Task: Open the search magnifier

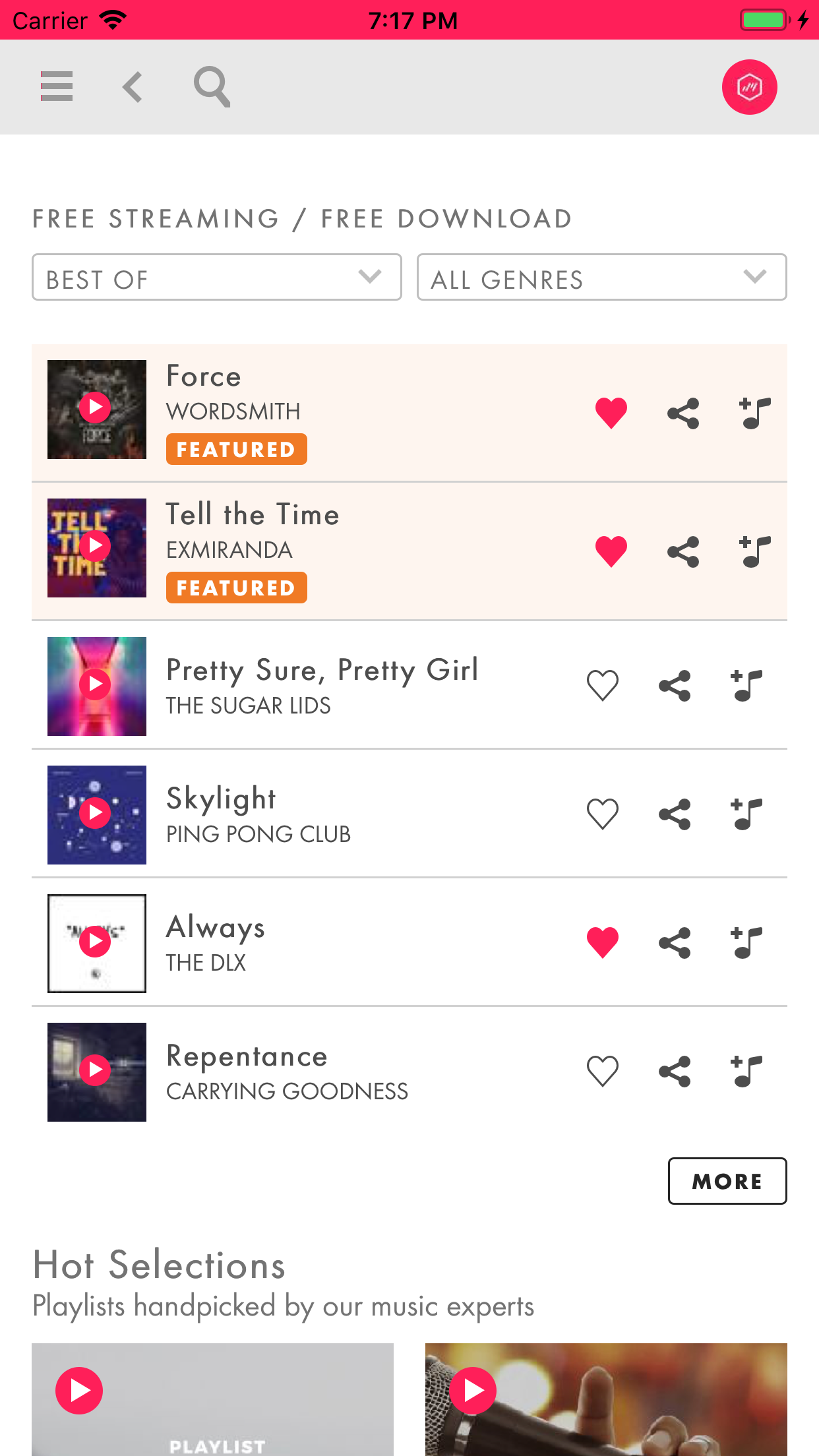Action: tap(212, 86)
